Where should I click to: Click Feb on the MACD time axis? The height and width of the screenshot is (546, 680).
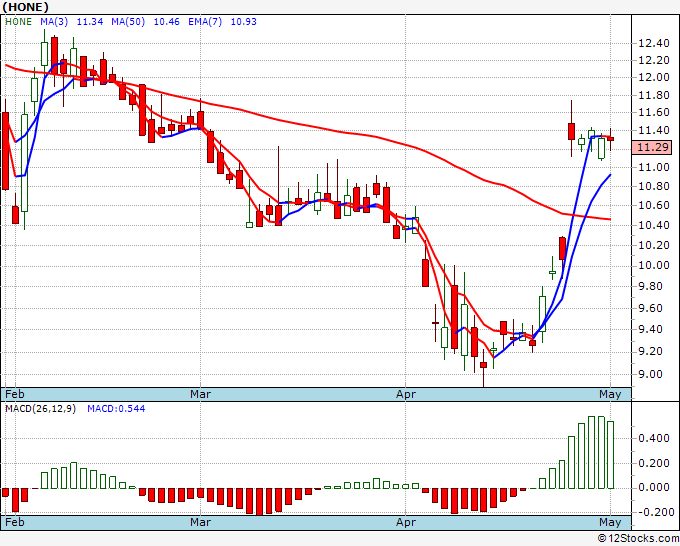pyautogui.click(x=15, y=522)
